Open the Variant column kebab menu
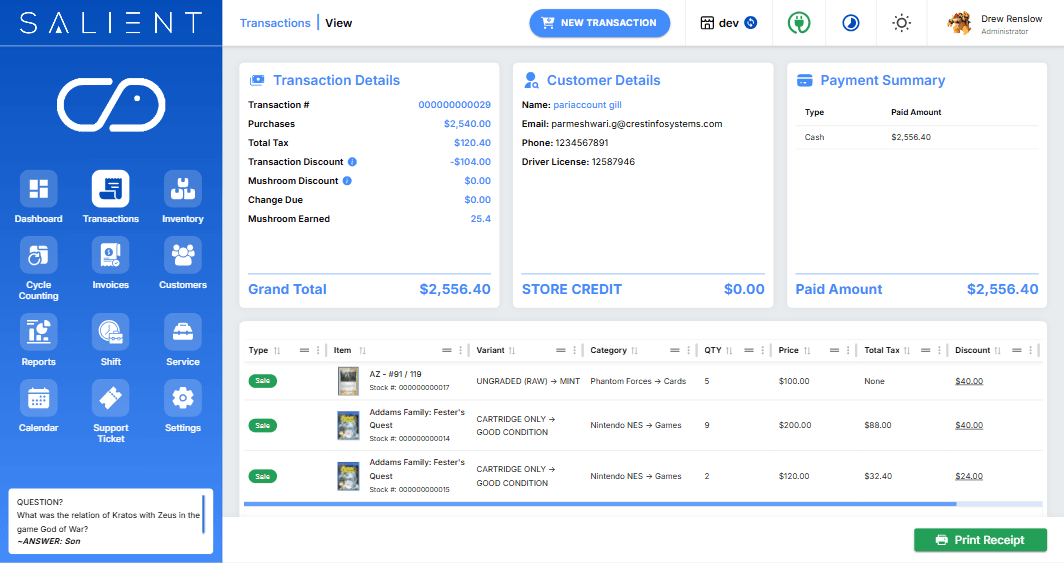1064x563 pixels. tap(574, 351)
